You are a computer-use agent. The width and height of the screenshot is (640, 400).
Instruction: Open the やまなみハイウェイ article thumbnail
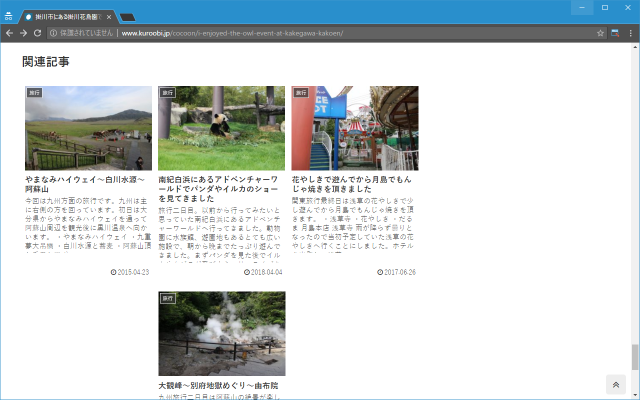point(88,128)
